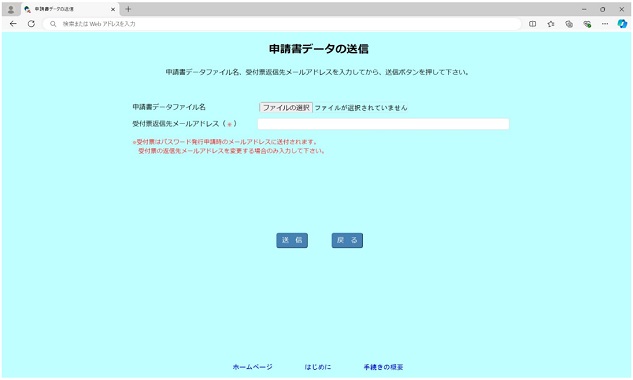Click the 申請書データの送信 page heading
This screenshot has height=380, width=633.
(x=319, y=49)
